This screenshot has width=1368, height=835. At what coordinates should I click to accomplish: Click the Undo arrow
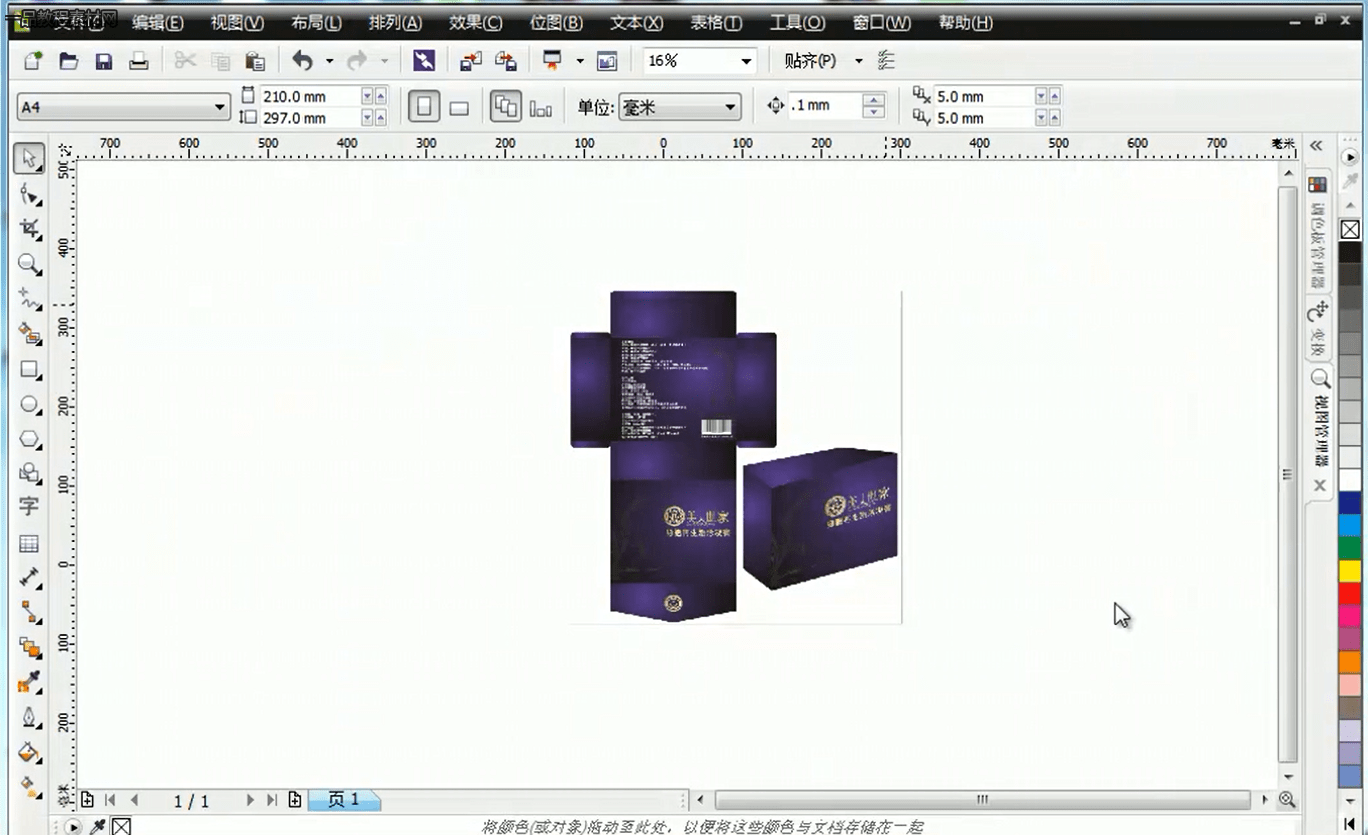point(302,61)
